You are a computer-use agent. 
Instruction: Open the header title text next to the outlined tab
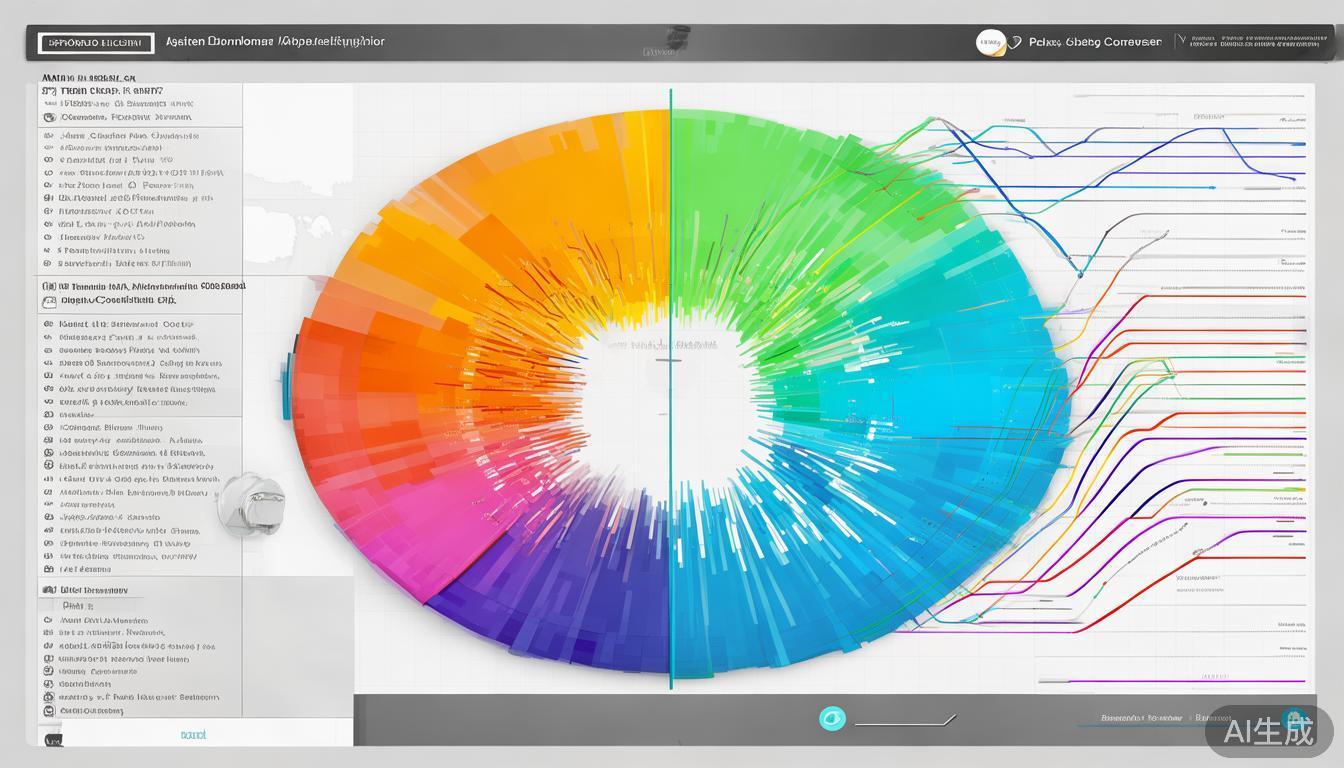pyautogui.click(x=274, y=42)
